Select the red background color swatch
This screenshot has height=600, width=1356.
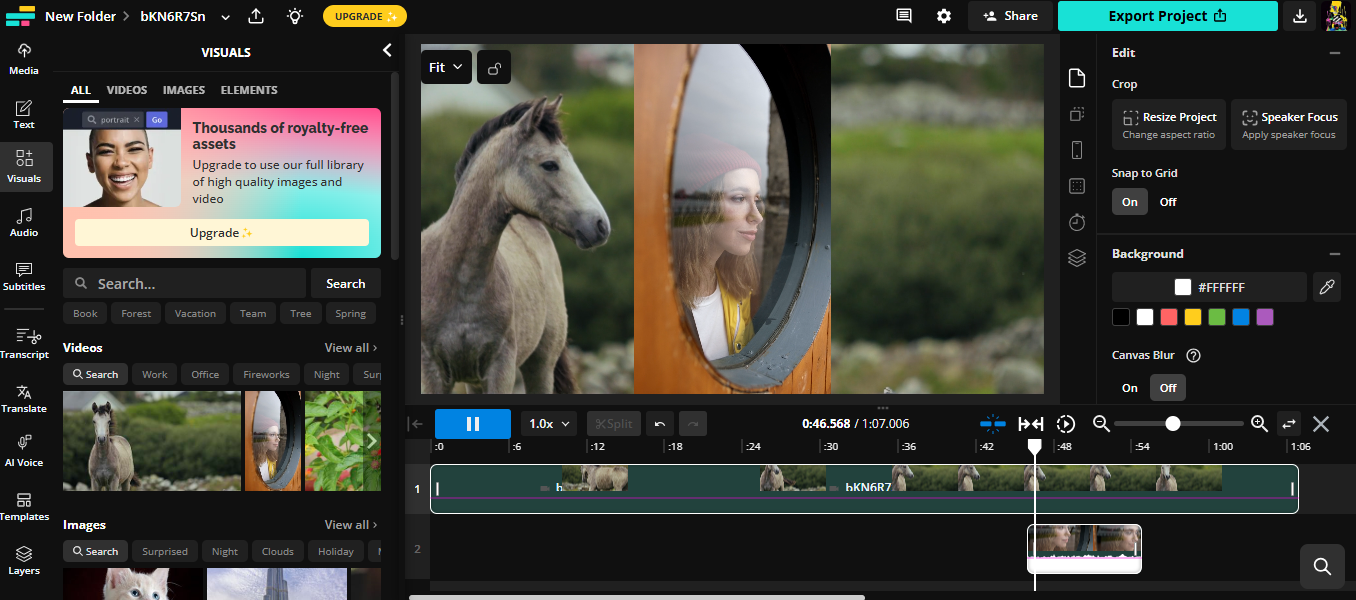[1169, 317]
